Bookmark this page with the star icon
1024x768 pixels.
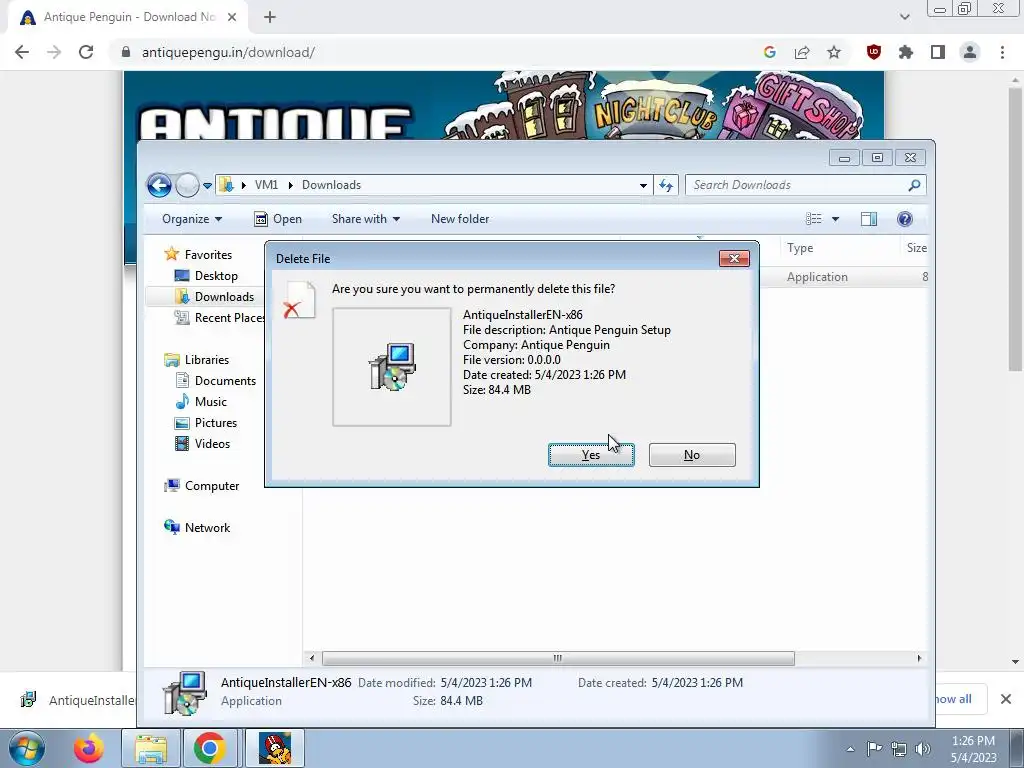click(834, 52)
